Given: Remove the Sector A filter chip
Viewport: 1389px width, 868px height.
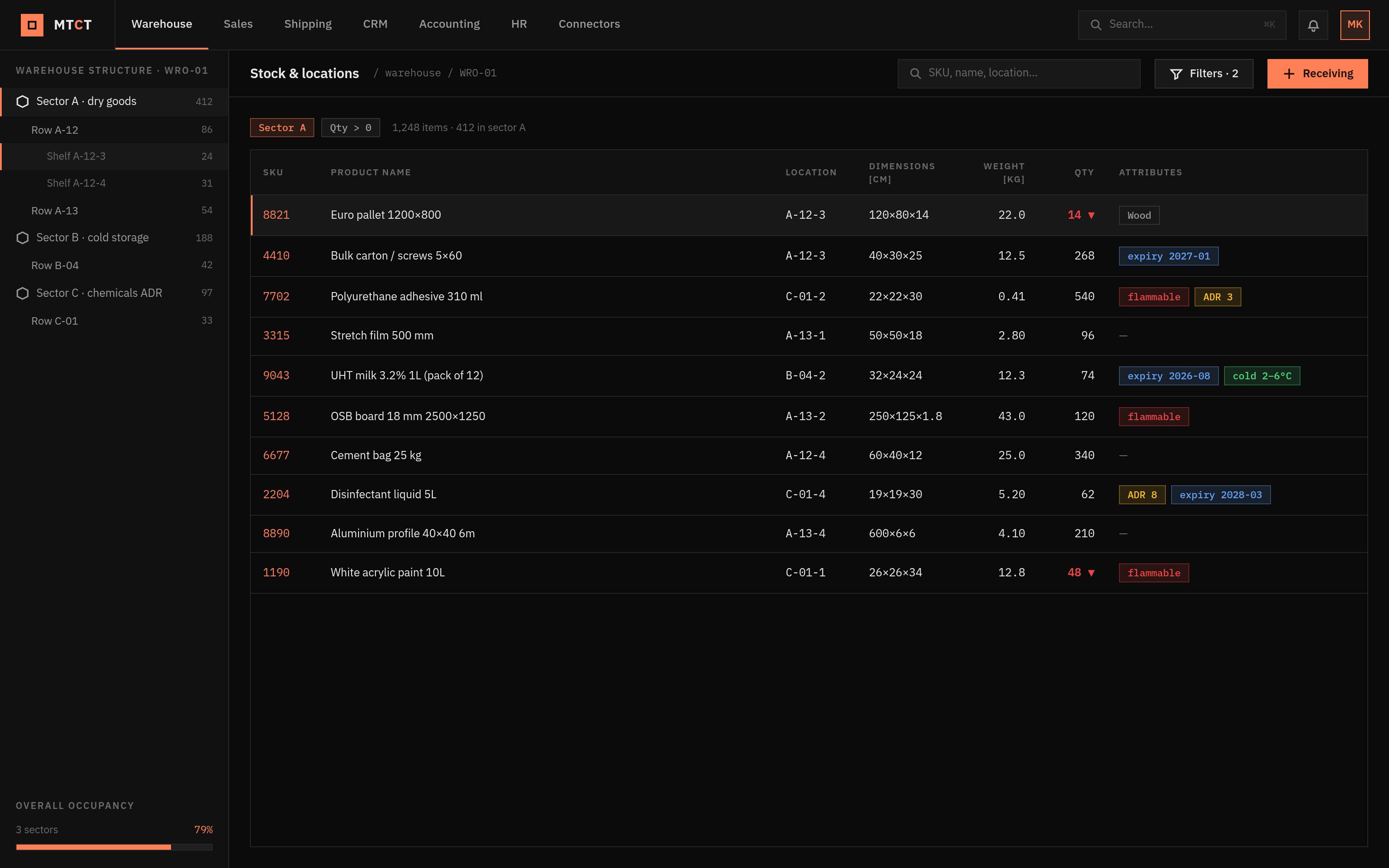Looking at the screenshot, I should [282, 128].
